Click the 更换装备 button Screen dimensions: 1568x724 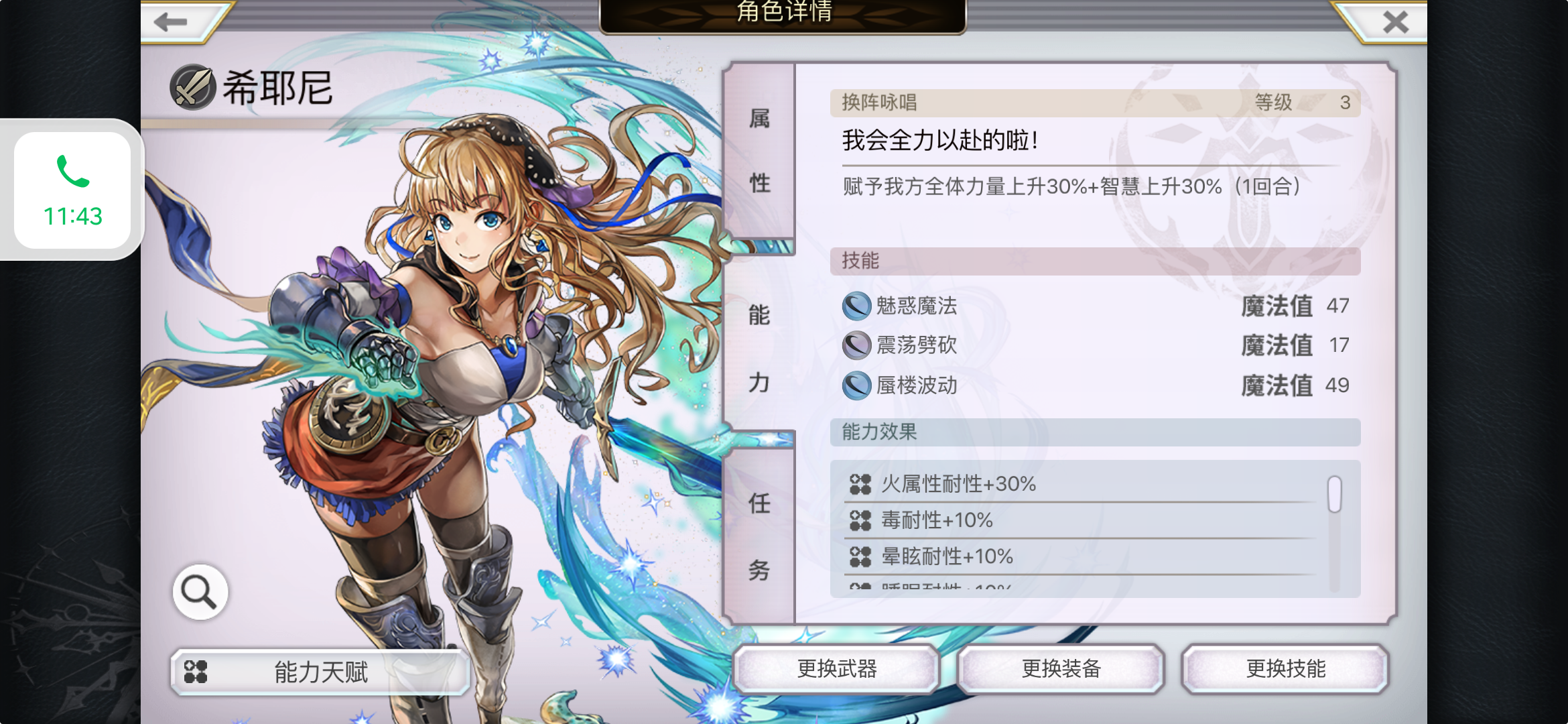[1061, 668]
